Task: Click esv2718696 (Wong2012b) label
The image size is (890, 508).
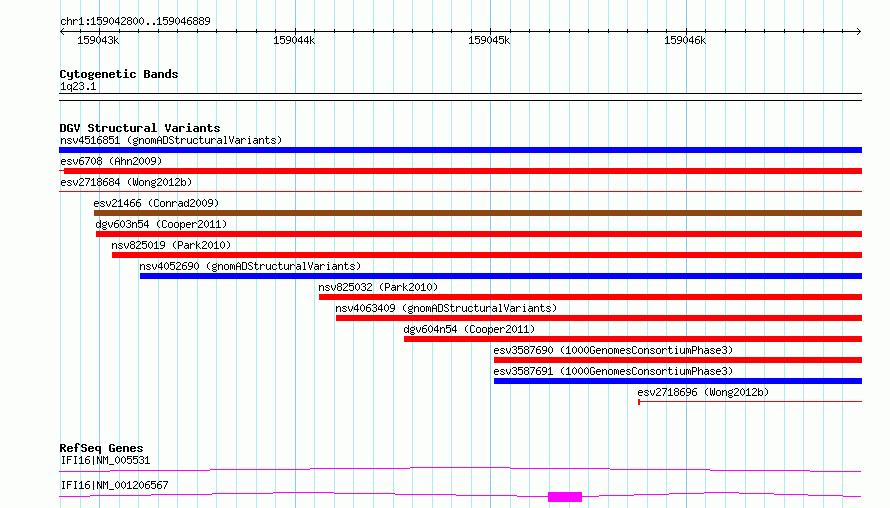Action: 703,392
